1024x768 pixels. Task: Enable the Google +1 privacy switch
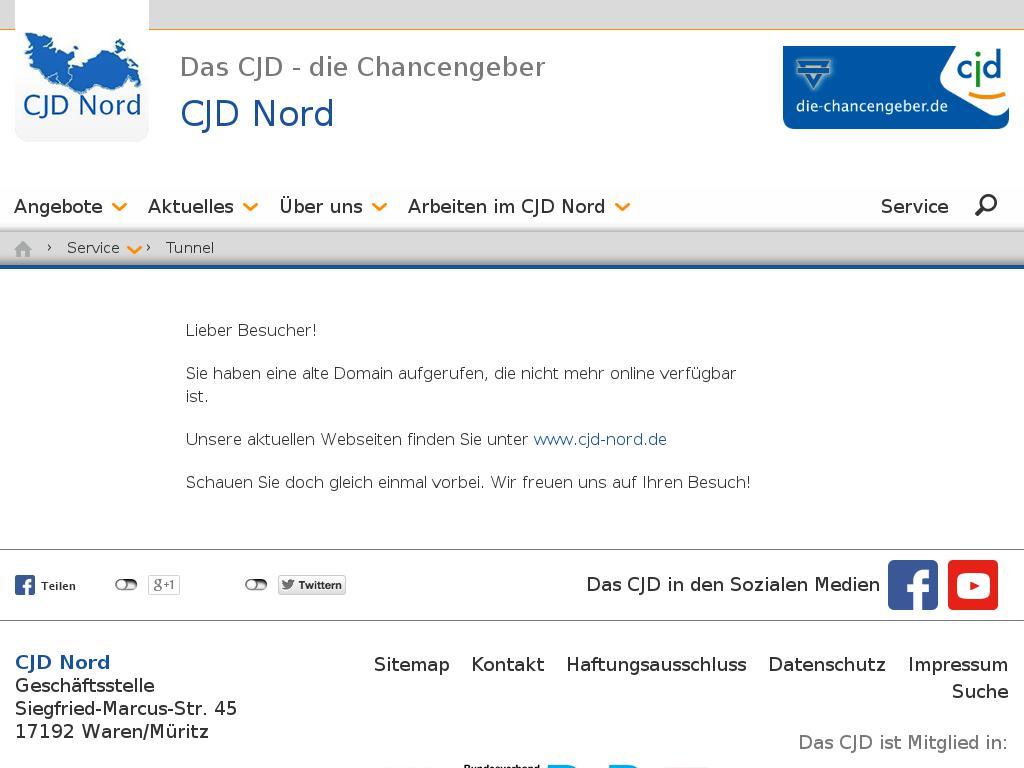pyautogui.click(x=126, y=584)
